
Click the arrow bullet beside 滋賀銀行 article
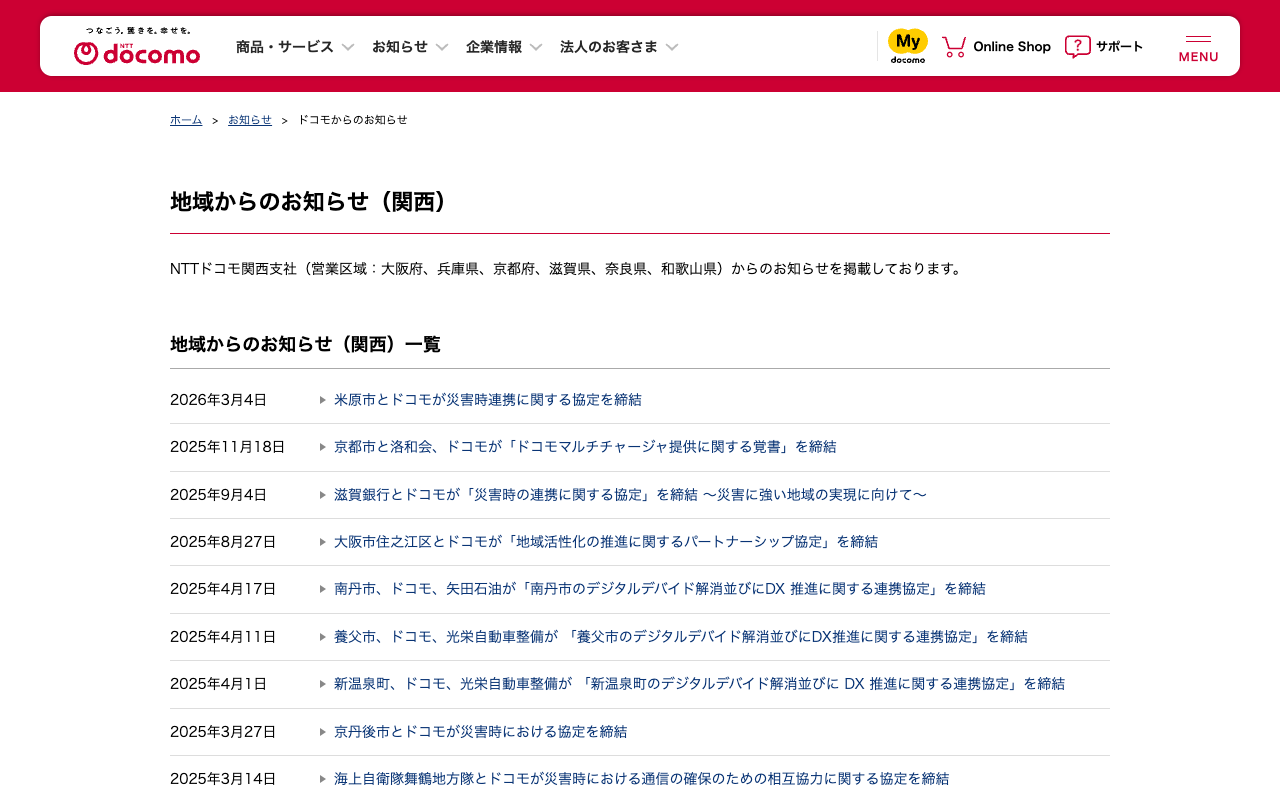point(323,495)
